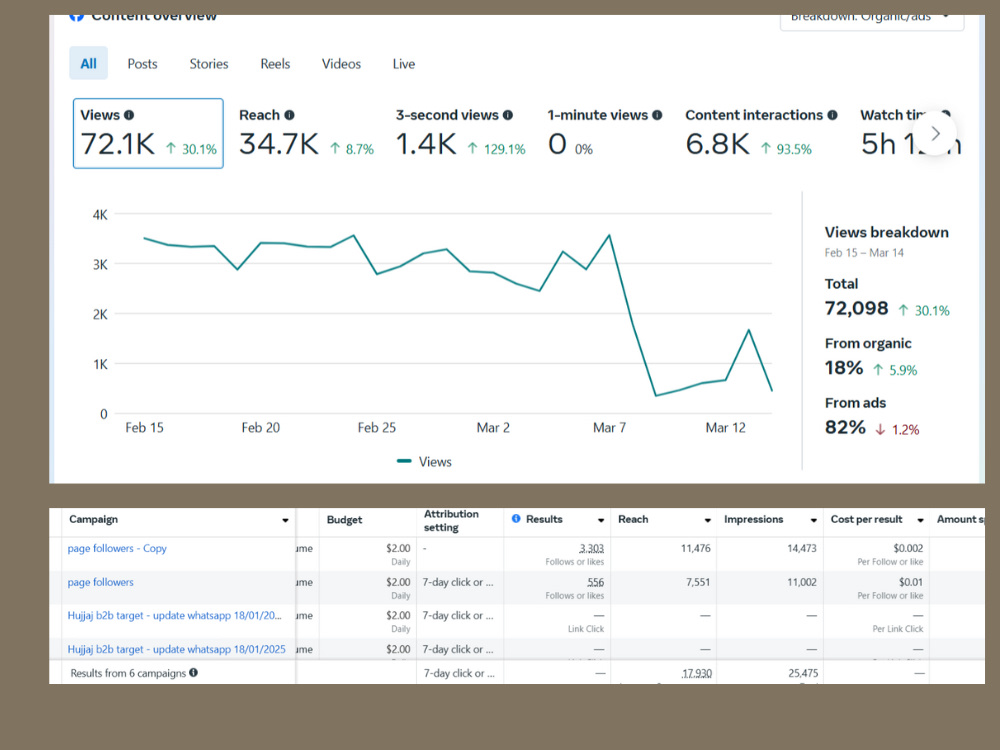The height and width of the screenshot is (750, 1000).
Task: Open page followers - Copy campaign
Action: (117, 548)
